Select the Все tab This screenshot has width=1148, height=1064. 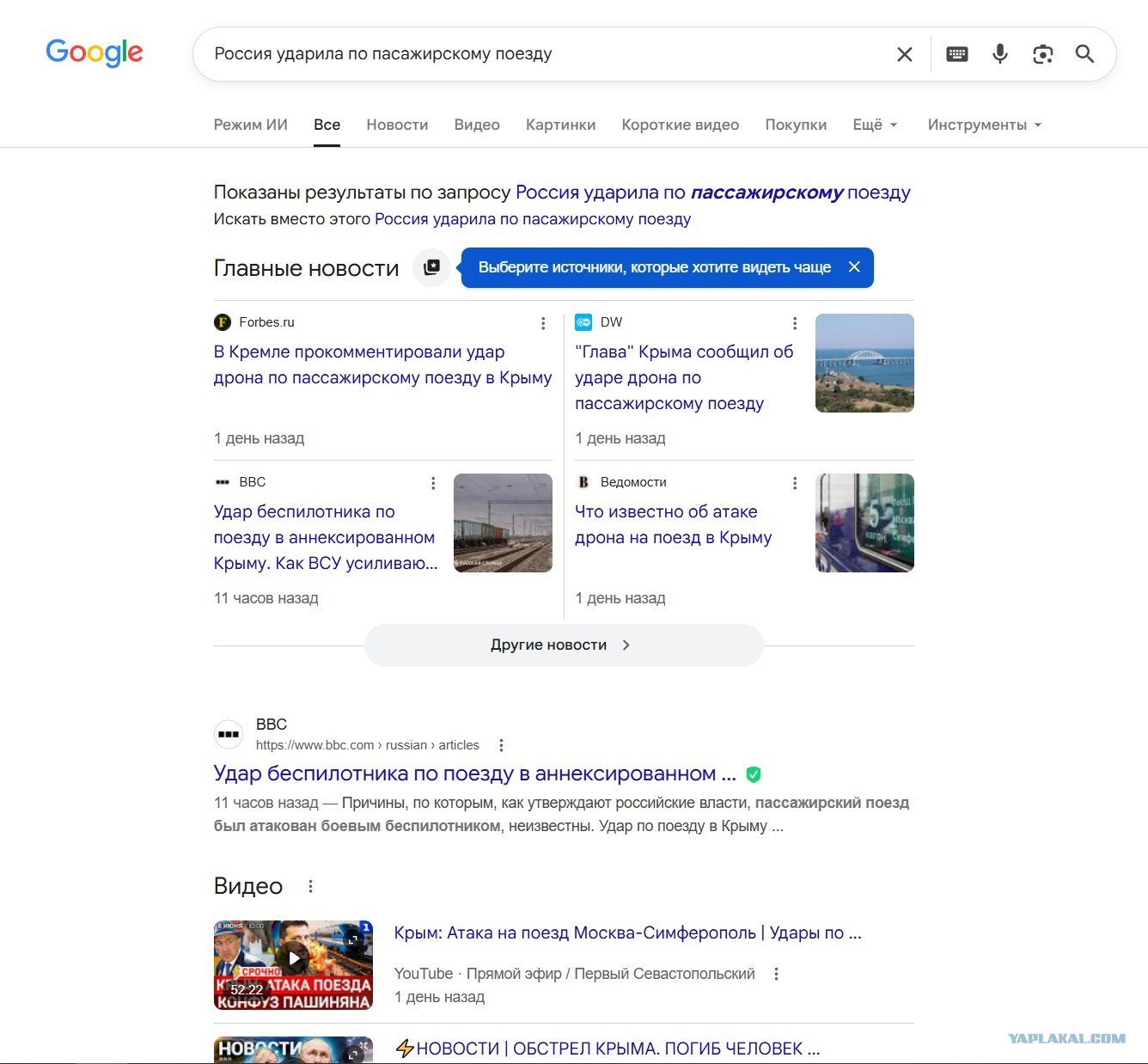pyautogui.click(x=327, y=125)
